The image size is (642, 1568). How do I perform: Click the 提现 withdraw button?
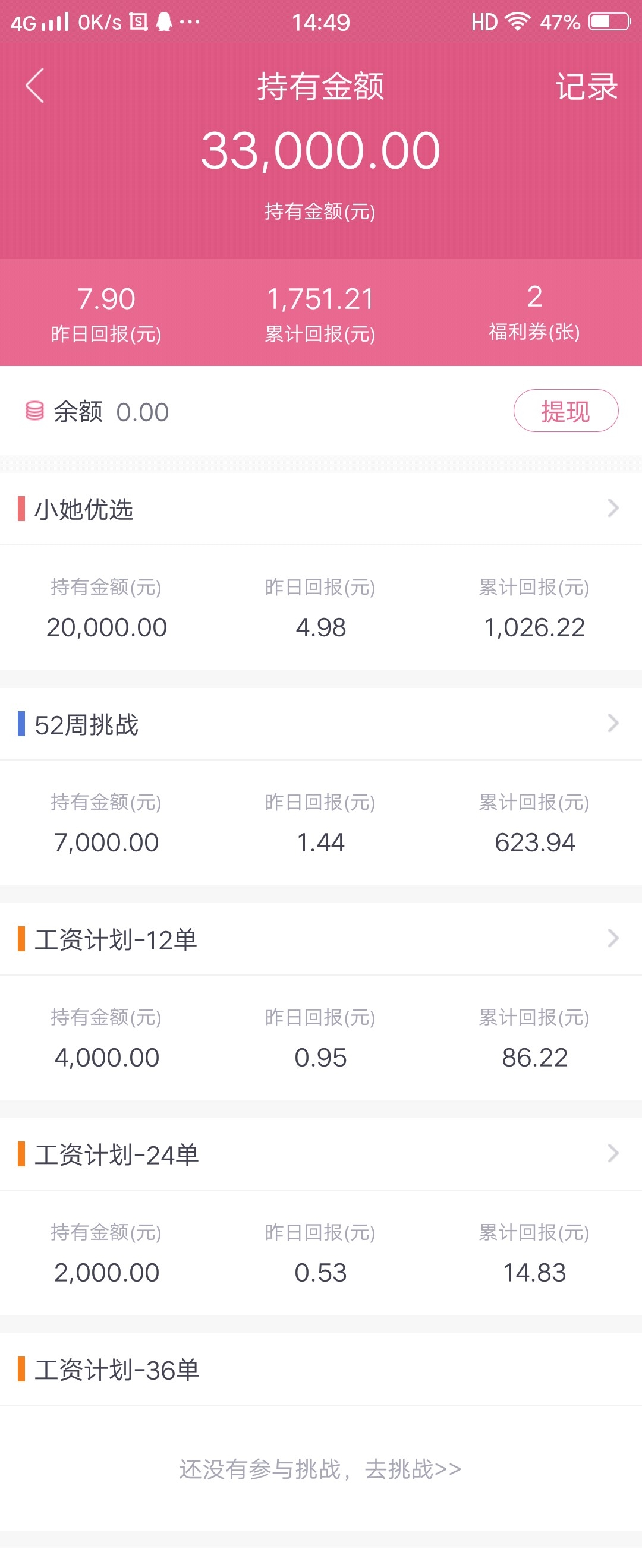(566, 411)
